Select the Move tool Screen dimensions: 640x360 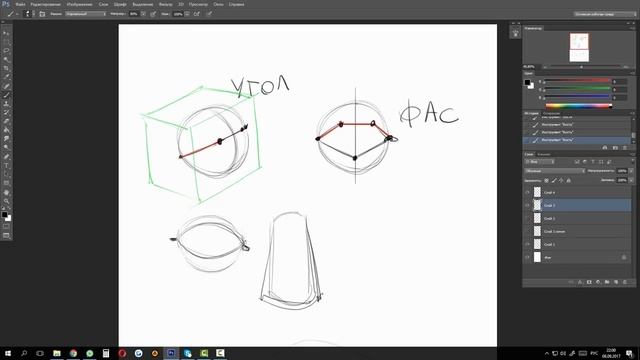coord(6,33)
